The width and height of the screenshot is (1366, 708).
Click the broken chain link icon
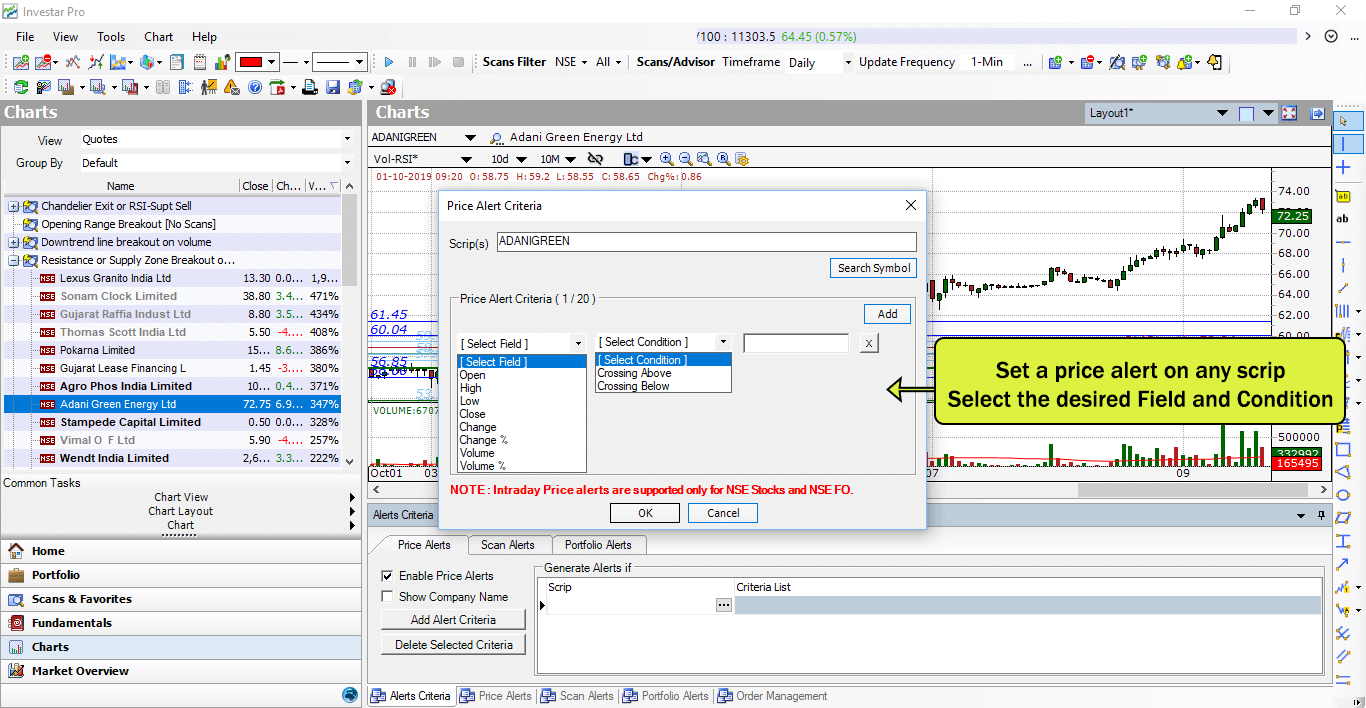click(595, 159)
